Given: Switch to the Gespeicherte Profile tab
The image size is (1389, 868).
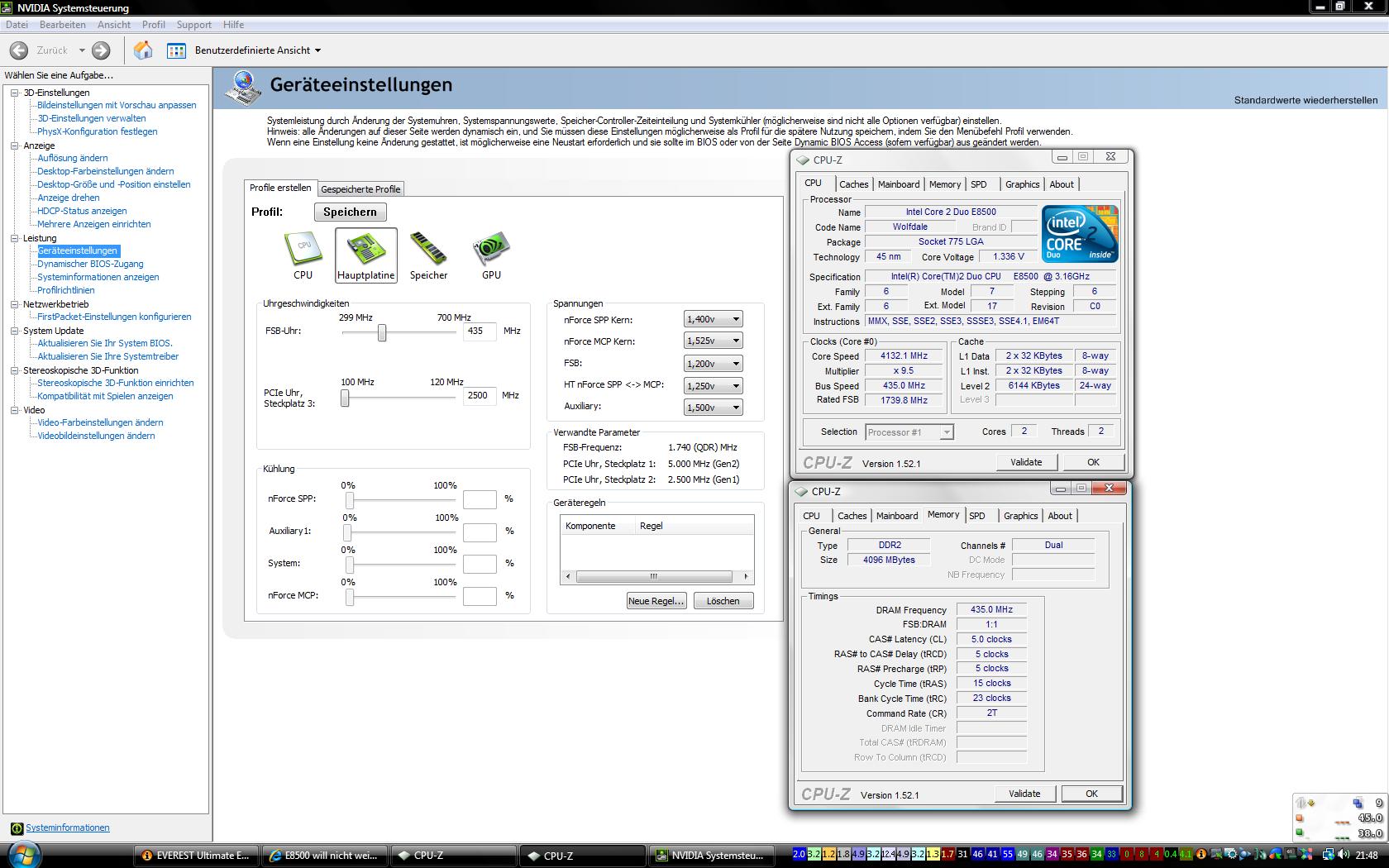Looking at the screenshot, I should 360,189.
